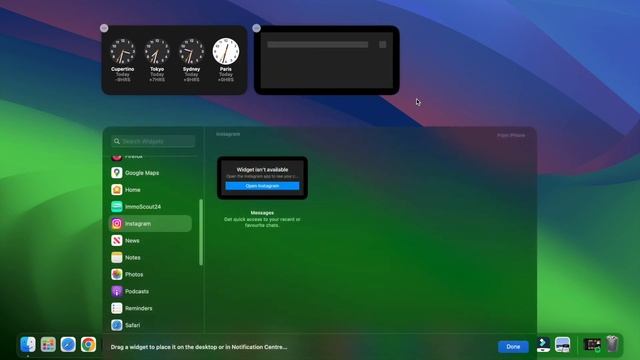The image size is (640, 360).
Task: Click the Messages widget title text
Action: click(x=262, y=213)
